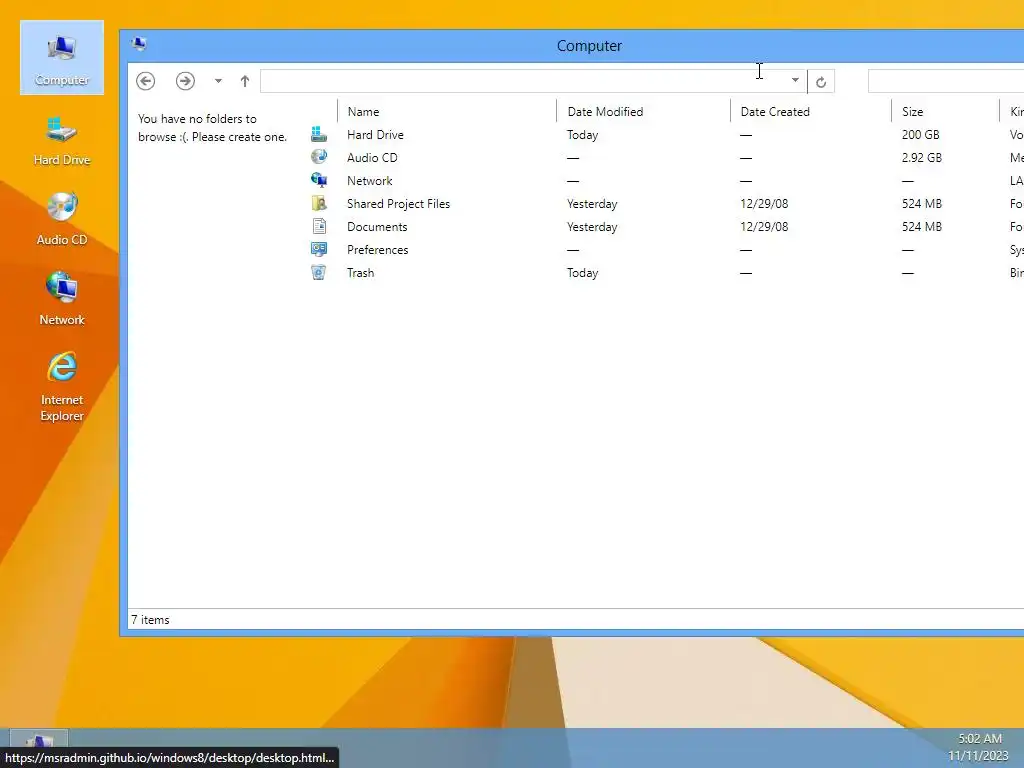Image resolution: width=1024 pixels, height=768 pixels.
Task: Select the 'Preferences' row name
Action: pyautogui.click(x=377, y=249)
